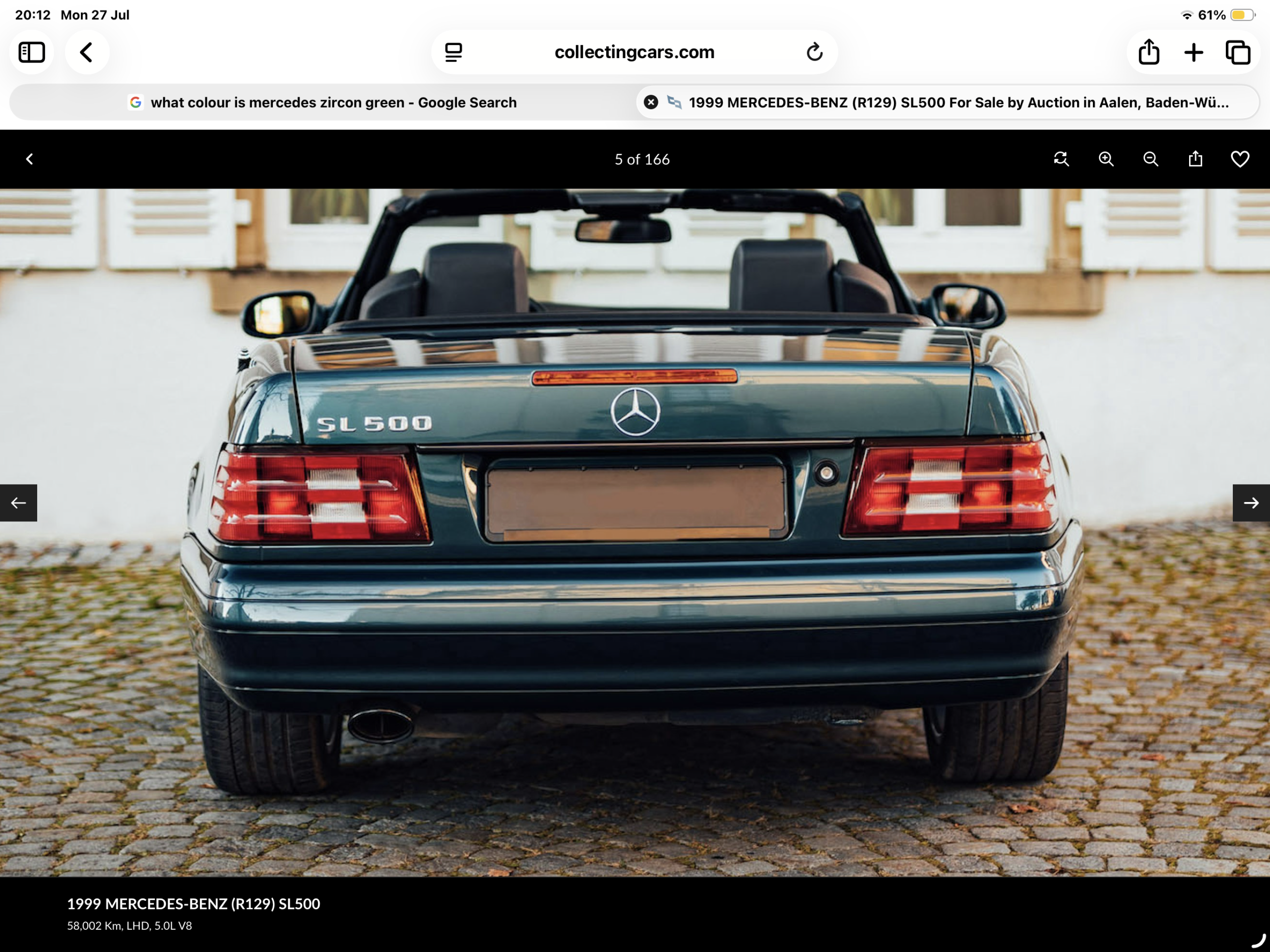Open the Safari sidebar panel

[x=32, y=52]
